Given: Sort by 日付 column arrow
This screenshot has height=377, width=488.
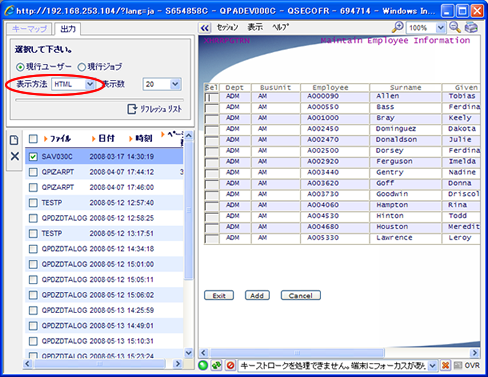Looking at the screenshot, I should (x=94, y=139).
